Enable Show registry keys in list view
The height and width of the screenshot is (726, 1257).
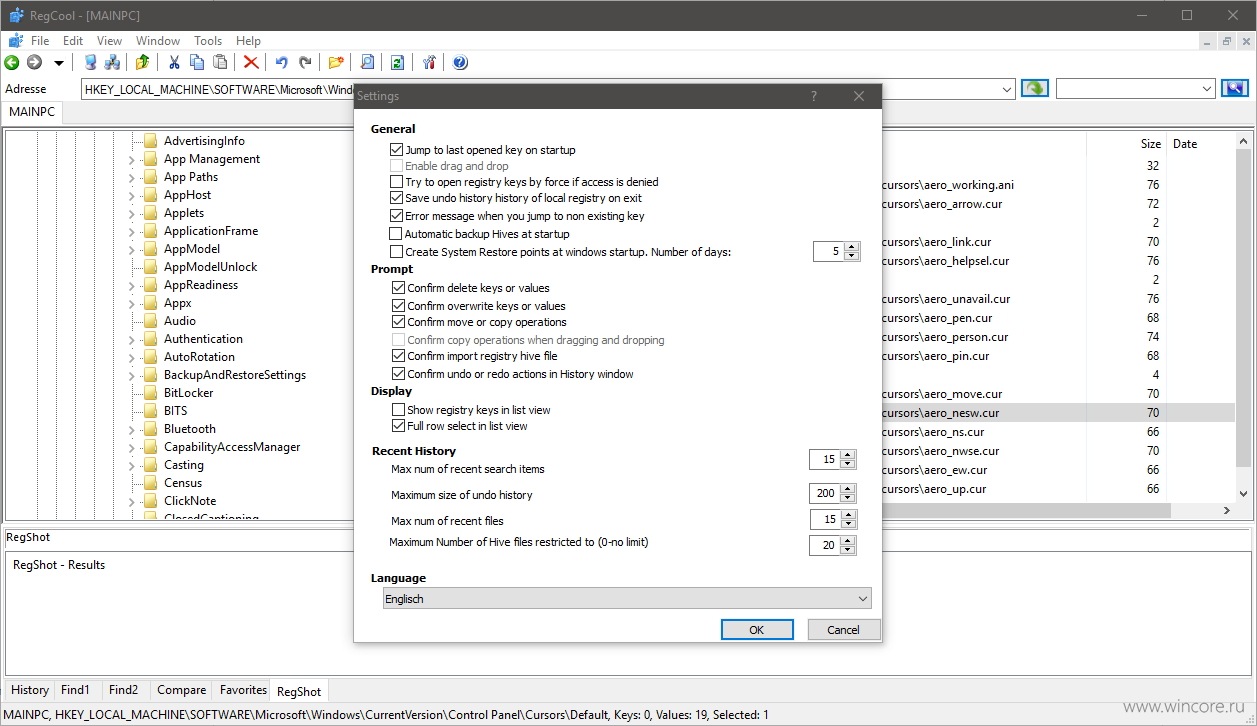click(x=399, y=410)
